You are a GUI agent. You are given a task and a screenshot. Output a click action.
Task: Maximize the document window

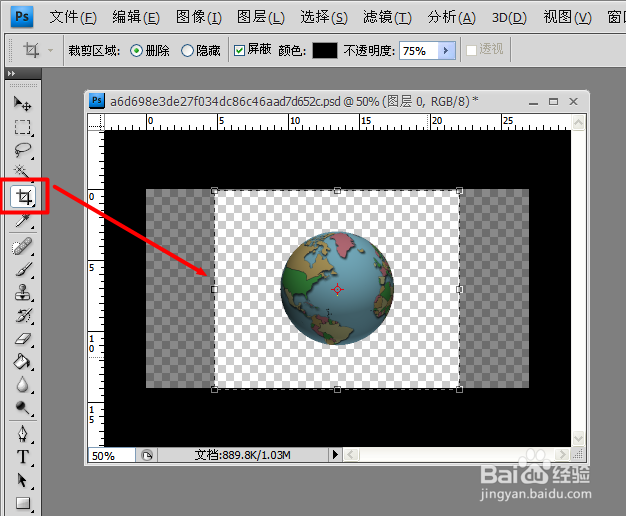[553, 101]
